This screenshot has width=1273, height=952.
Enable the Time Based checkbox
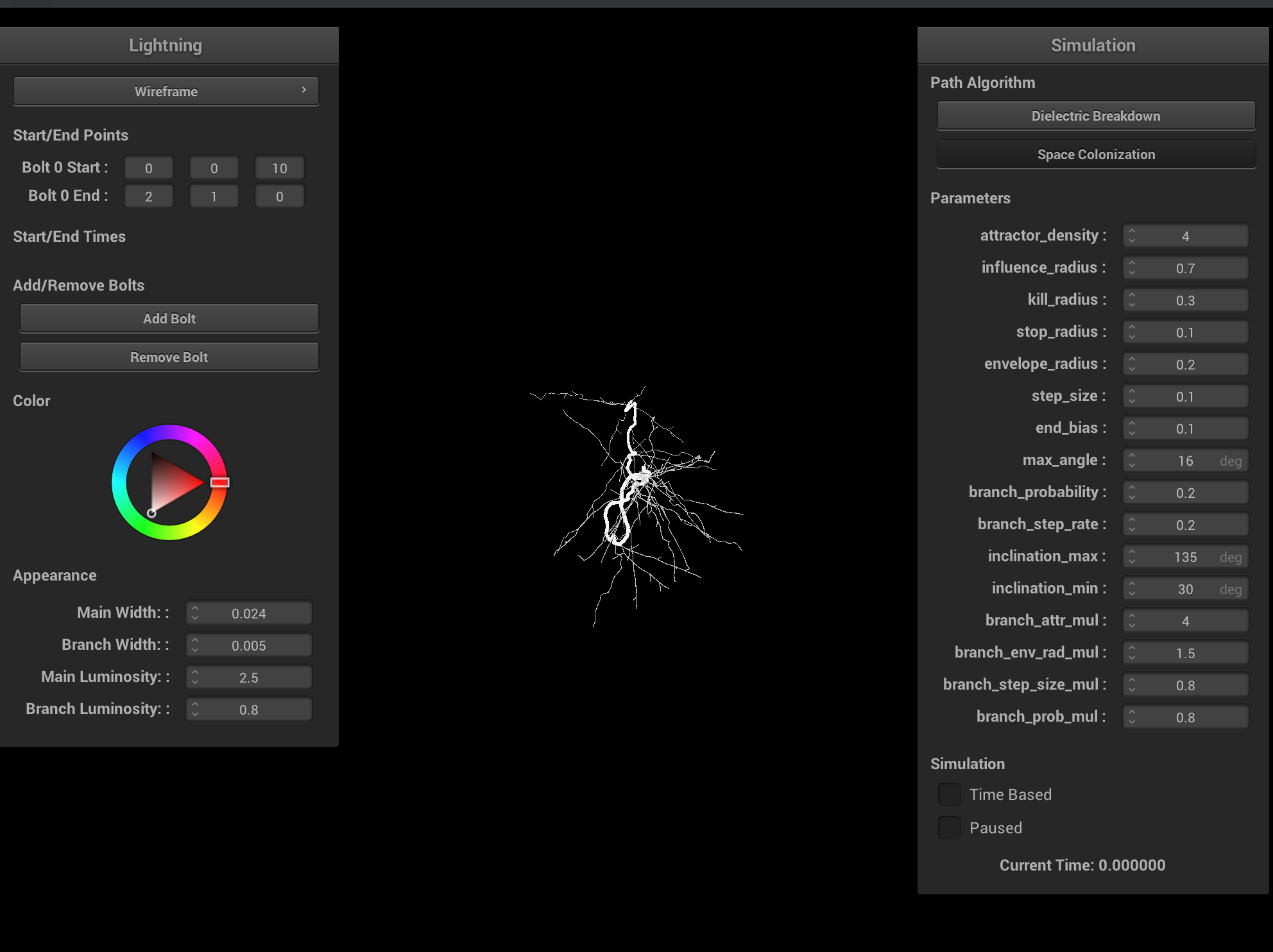(x=949, y=794)
